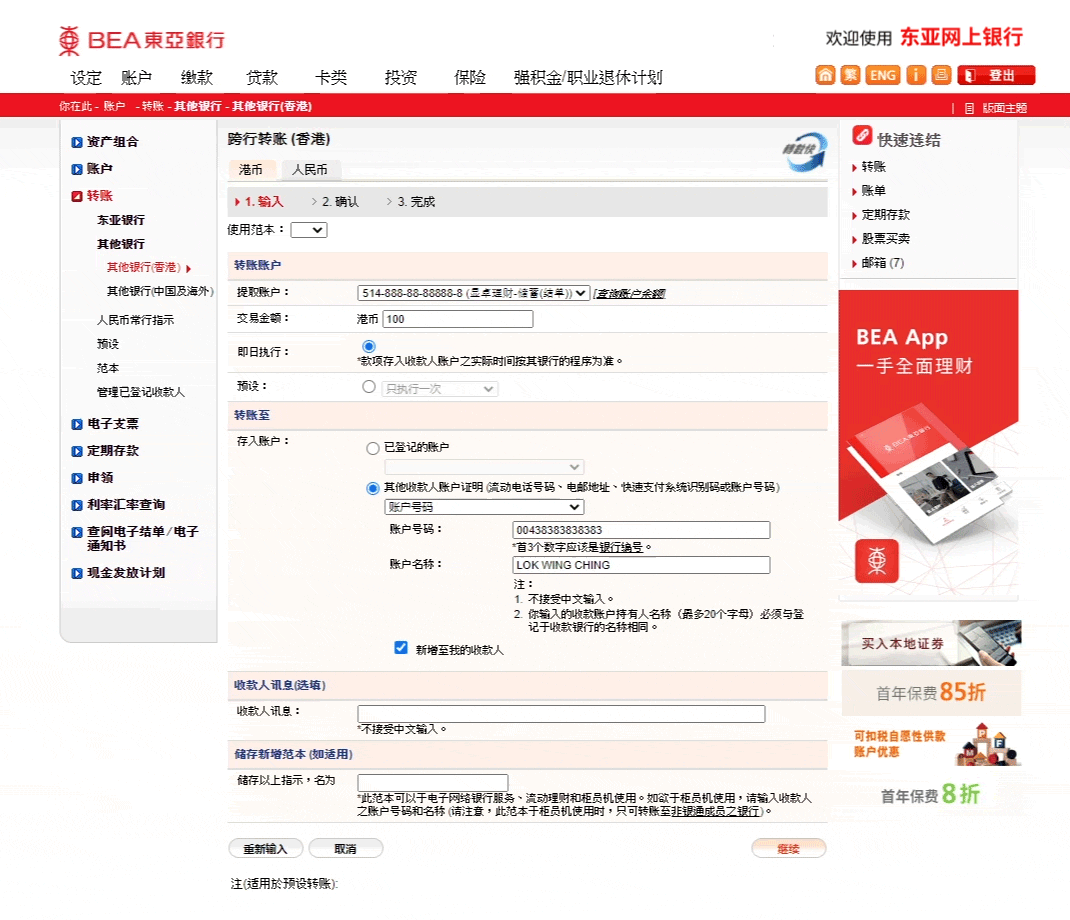Viewport: 1070px width, 920px height.
Task: Switch language with the ENG icon
Action: pyautogui.click(x=883, y=75)
